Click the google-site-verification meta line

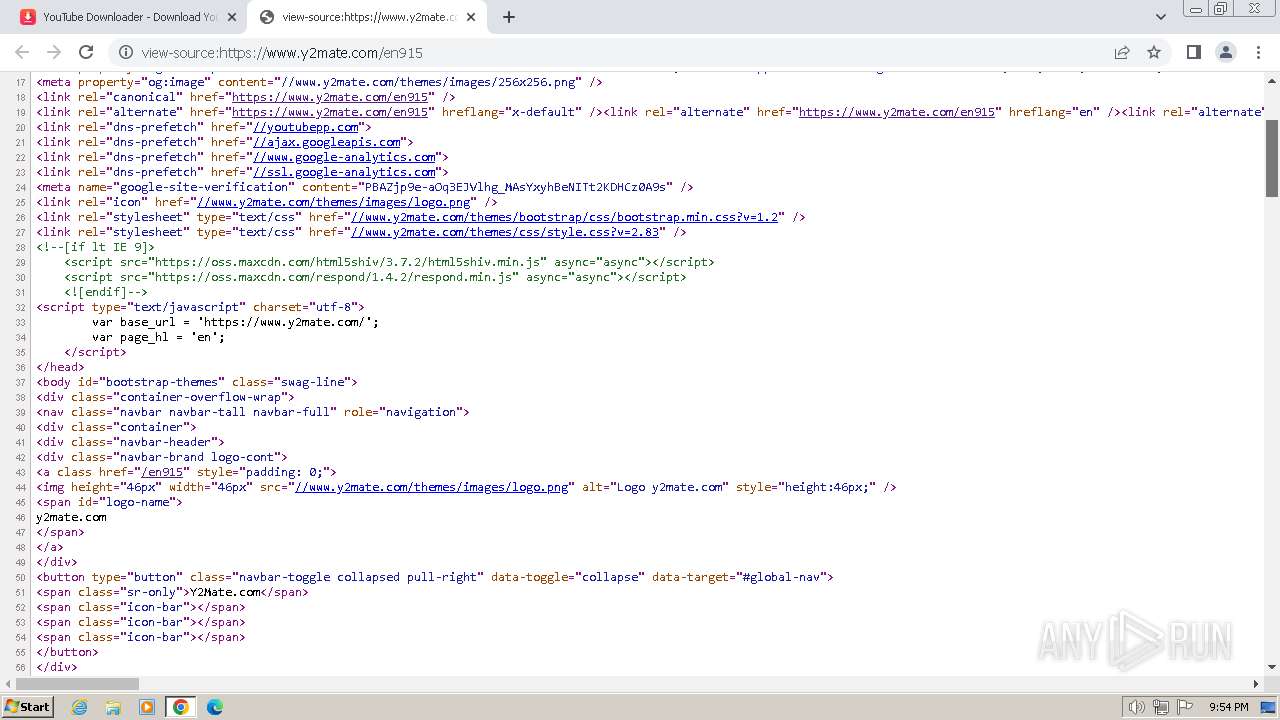click(x=365, y=187)
